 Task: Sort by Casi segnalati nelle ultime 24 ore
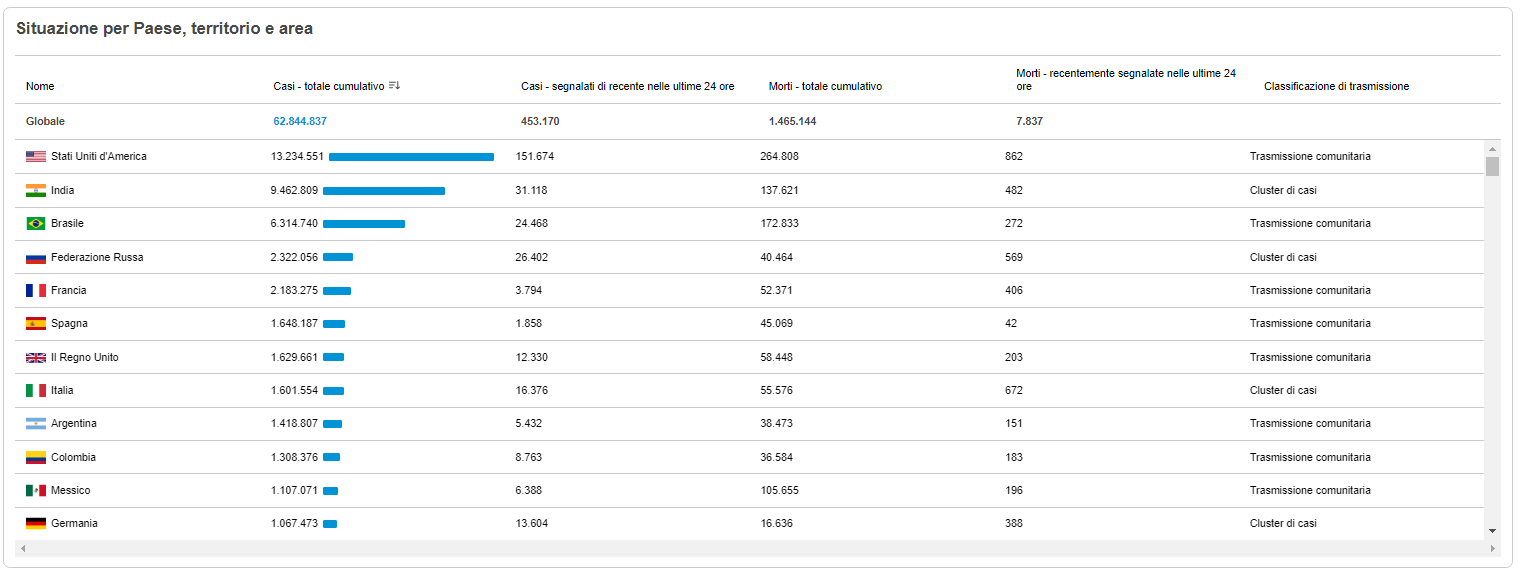click(627, 87)
